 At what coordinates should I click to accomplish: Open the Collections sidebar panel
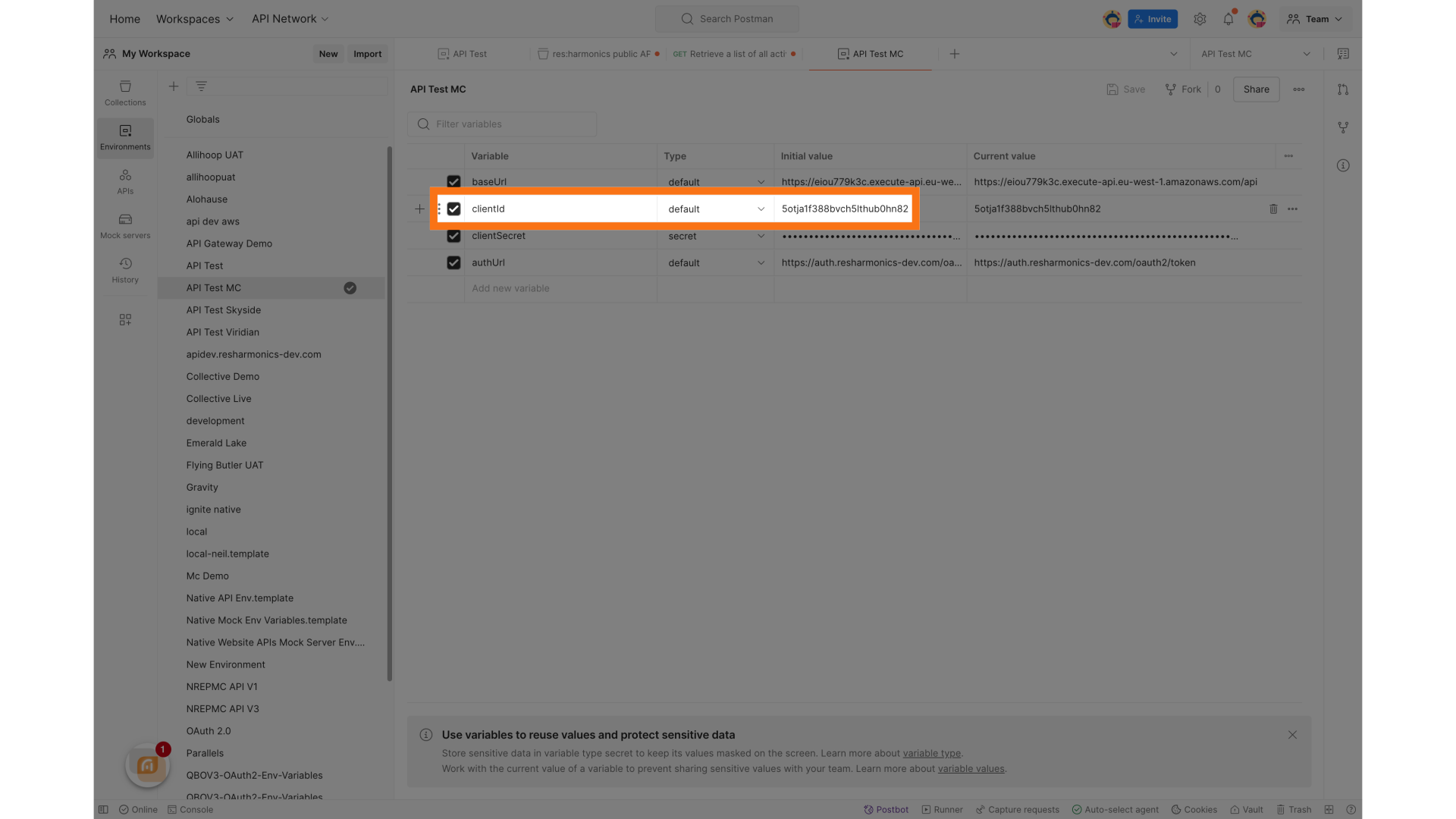[125, 93]
